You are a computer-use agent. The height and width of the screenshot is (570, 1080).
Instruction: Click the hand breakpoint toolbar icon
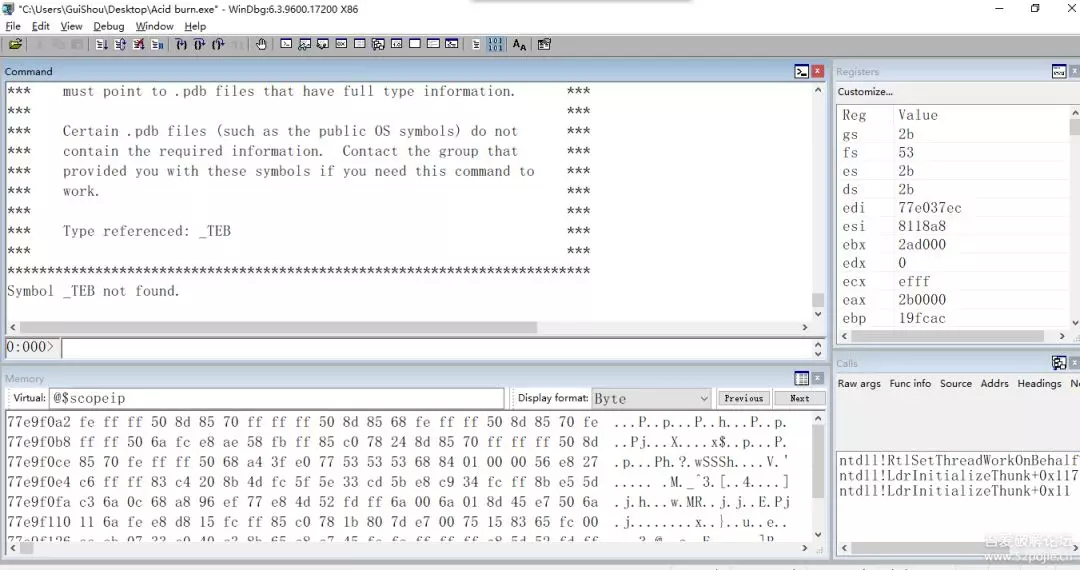[x=261, y=45]
